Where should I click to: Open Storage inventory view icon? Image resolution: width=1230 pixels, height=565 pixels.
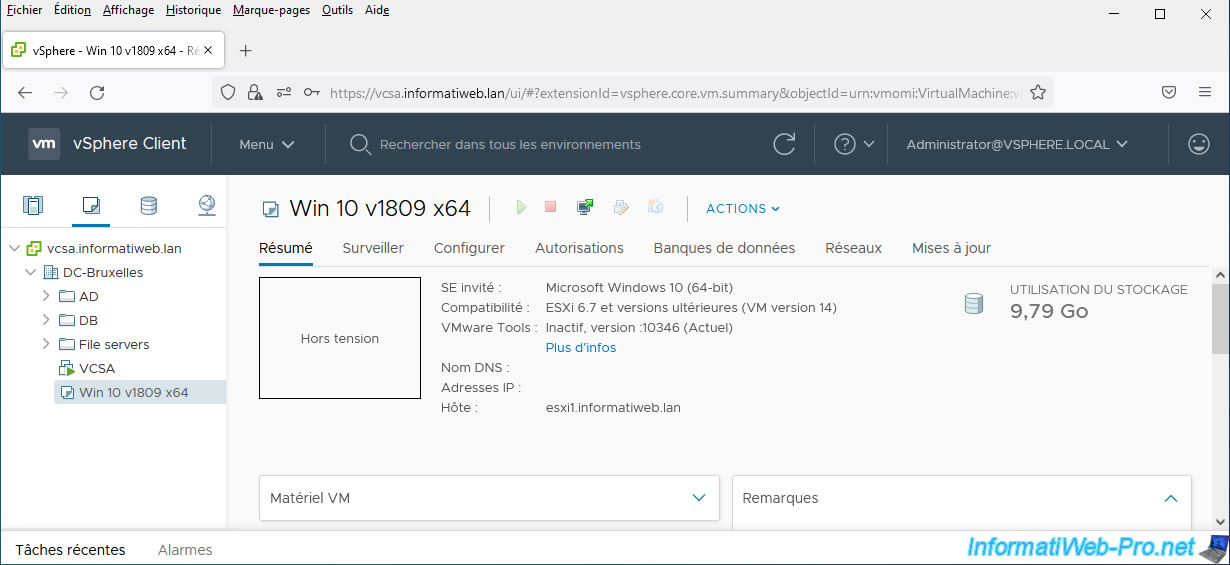click(x=148, y=206)
